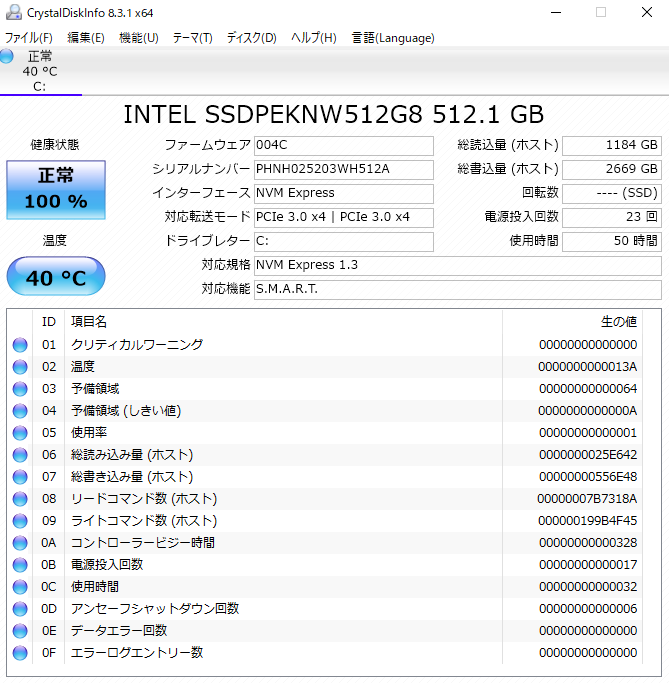Click status icon for 総書き込み量 (ホスト) row
The height and width of the screenshot is (683, 669).
pyautogui.click(x=20, y=477)
